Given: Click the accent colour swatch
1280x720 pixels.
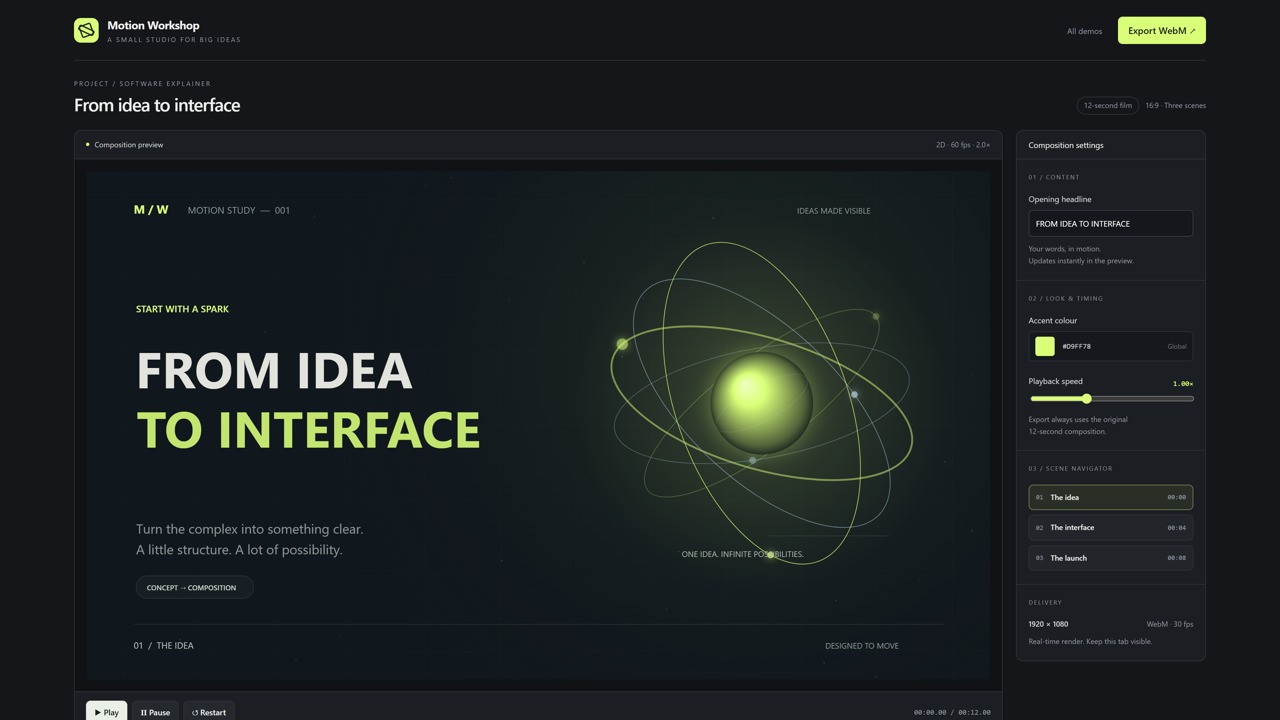Looking at the screenshot, I should point(1045,346).
